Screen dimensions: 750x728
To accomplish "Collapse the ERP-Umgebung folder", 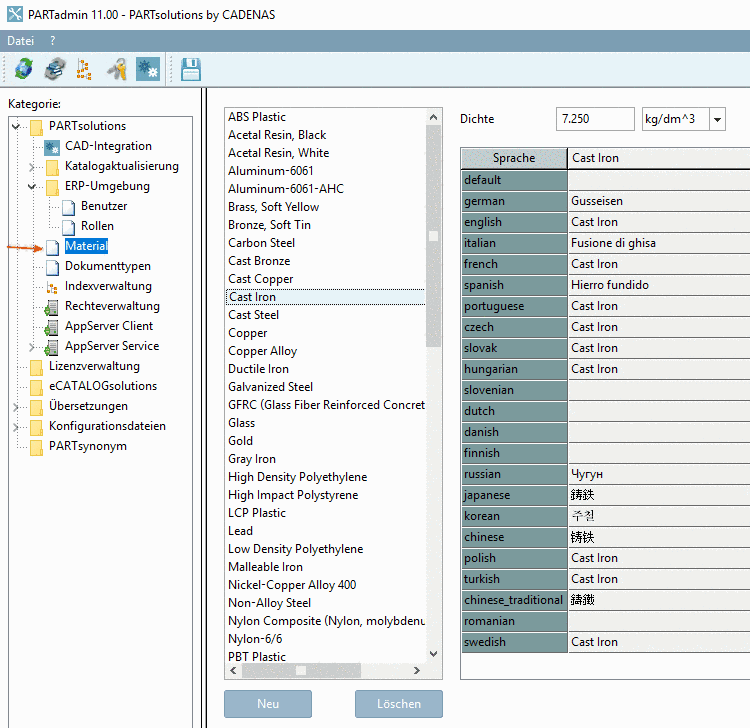I will coord(32,186).
